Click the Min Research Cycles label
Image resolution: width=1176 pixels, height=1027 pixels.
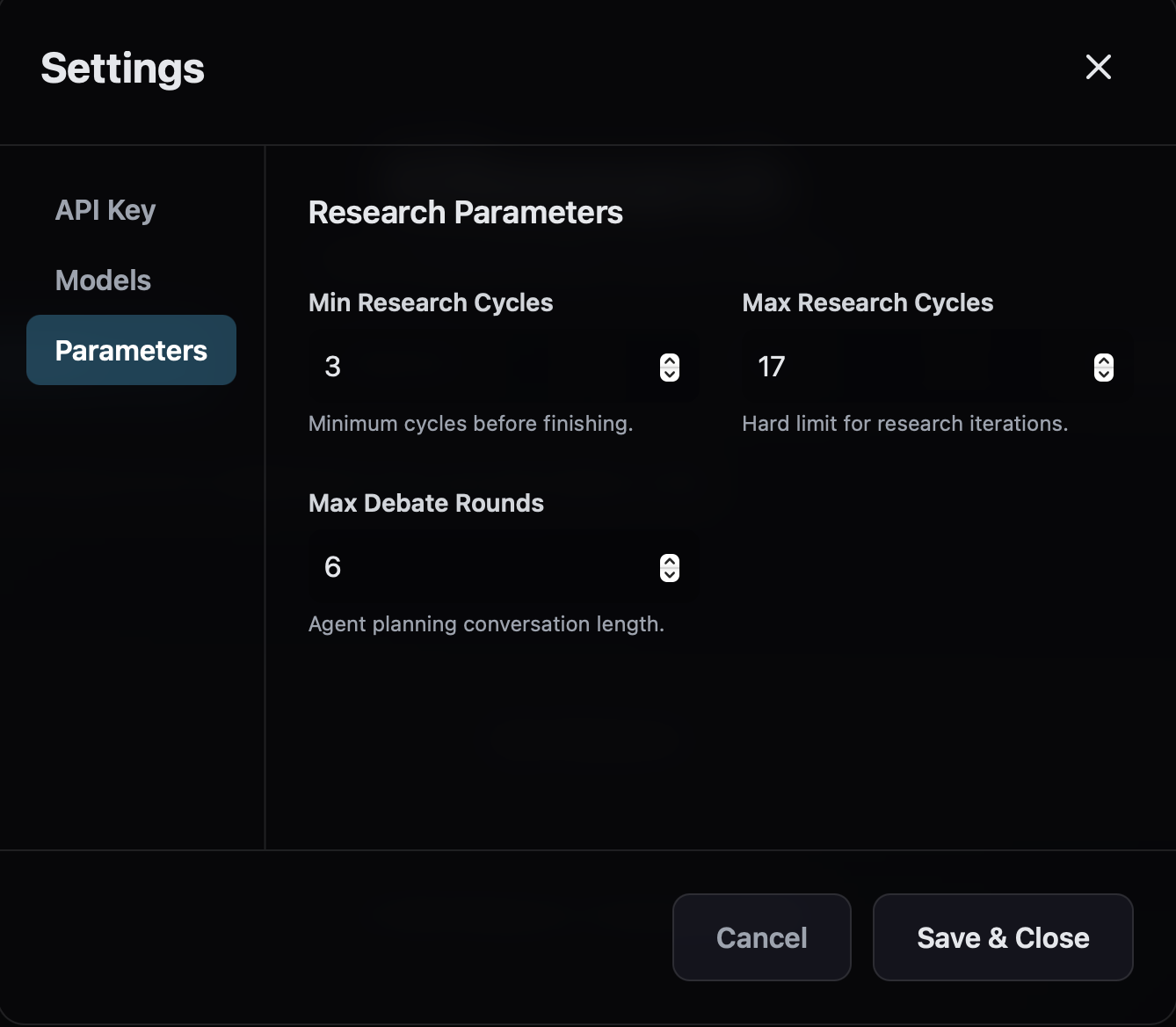[x=431, y=302]
